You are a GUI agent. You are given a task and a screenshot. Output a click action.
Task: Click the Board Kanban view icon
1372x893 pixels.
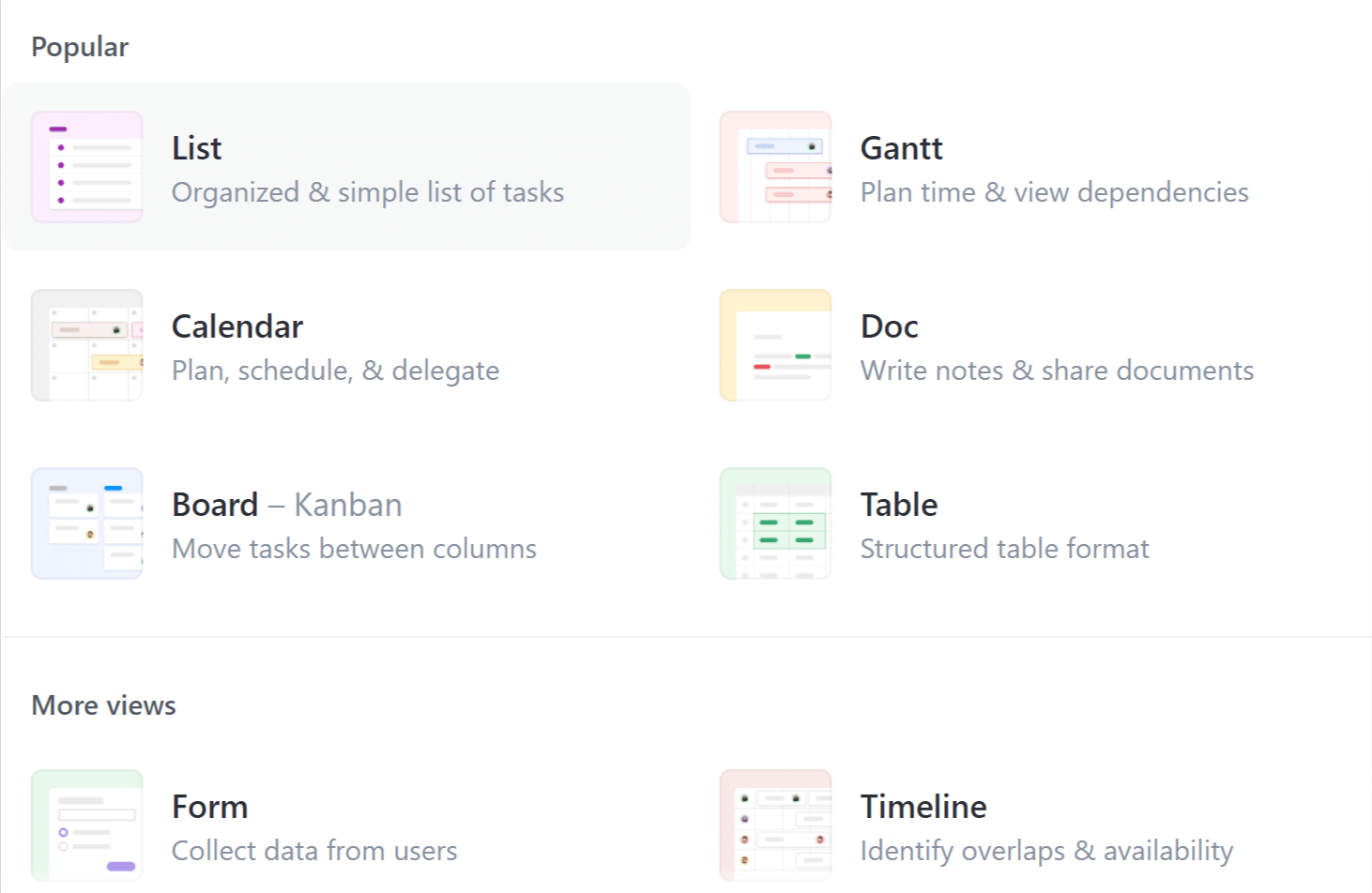coord(87,523)
